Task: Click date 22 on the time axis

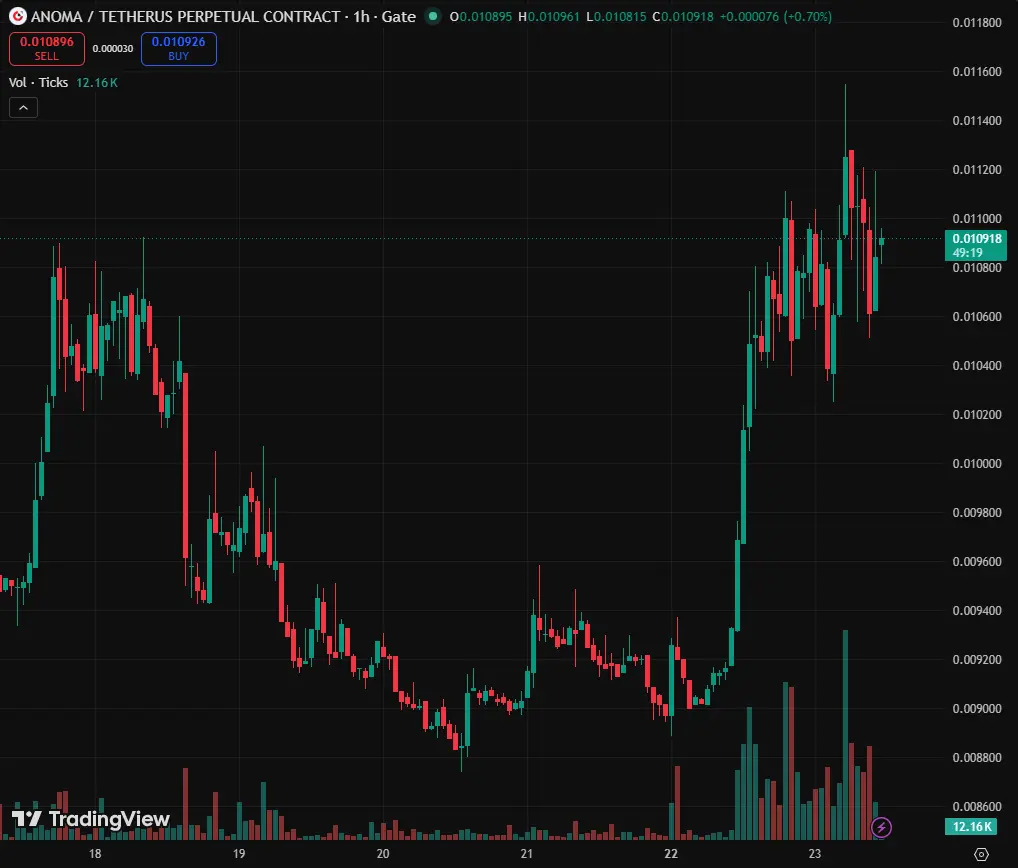Action: pyautogui.click(x=671, y=854)
